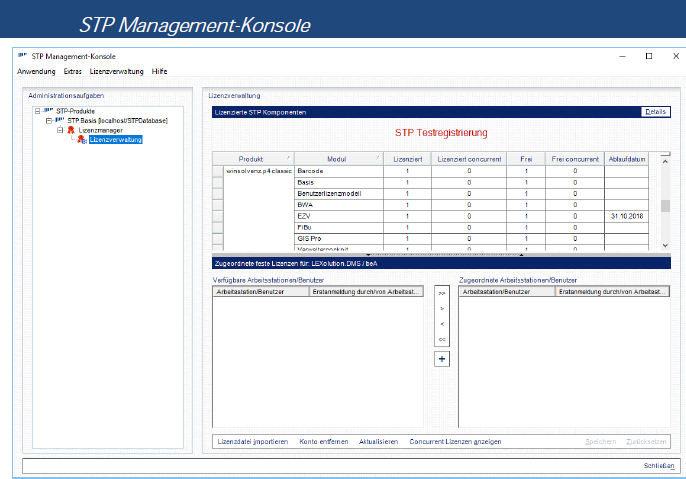Viewport: 686px width, 479px height.
Task: Maximize the STP Management-Konsole window
Action: click(x=649, y=56)
